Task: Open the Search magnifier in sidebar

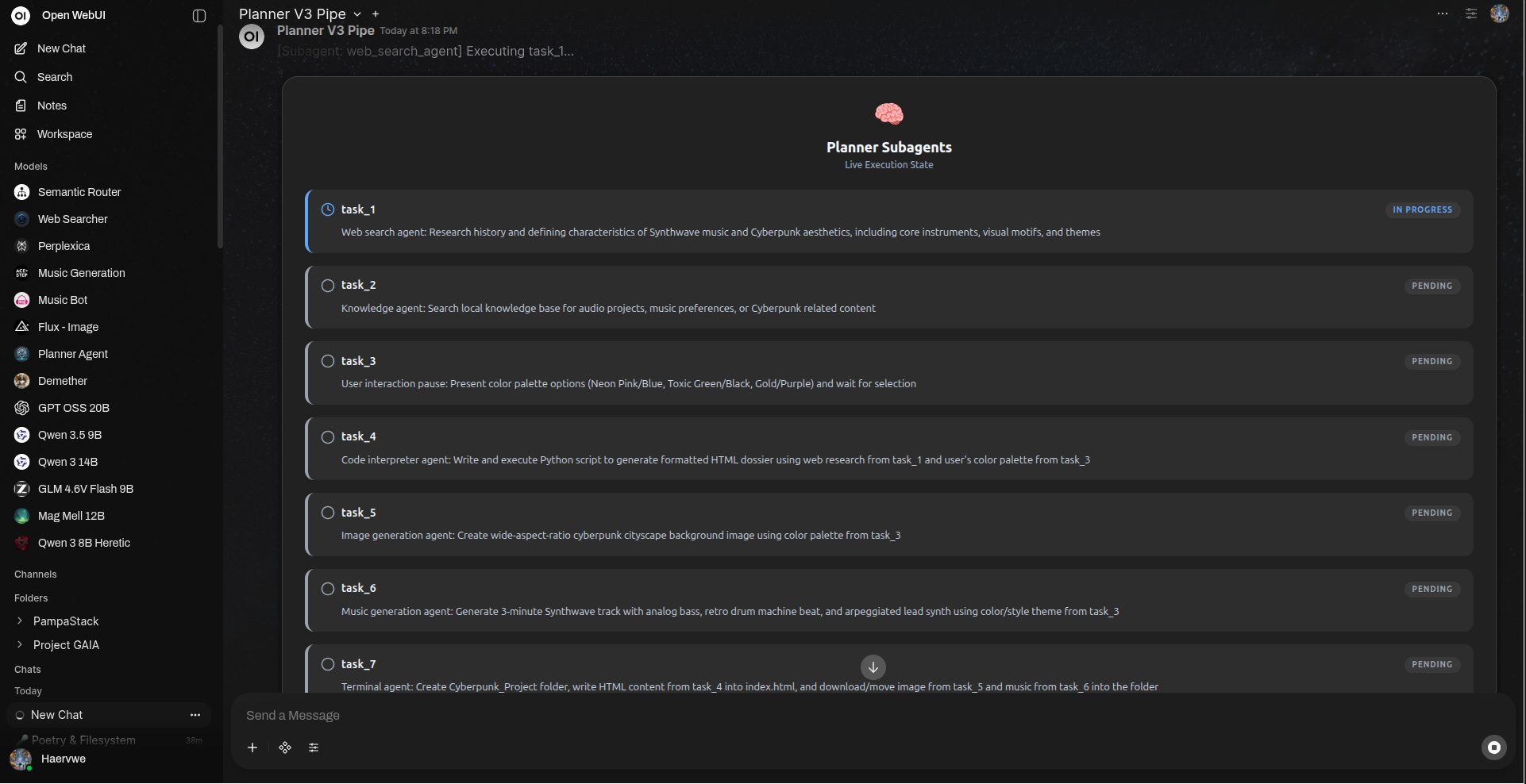Action: coord(21,77)
